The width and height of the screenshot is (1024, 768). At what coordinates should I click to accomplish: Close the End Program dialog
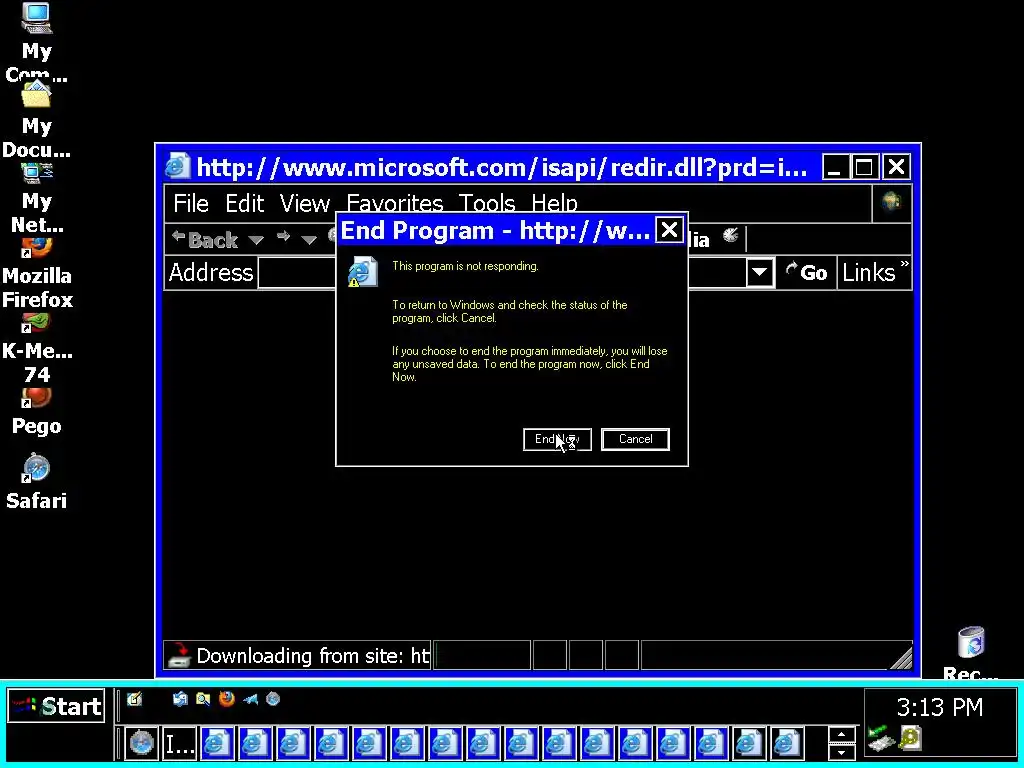click(x=669, y=230)
